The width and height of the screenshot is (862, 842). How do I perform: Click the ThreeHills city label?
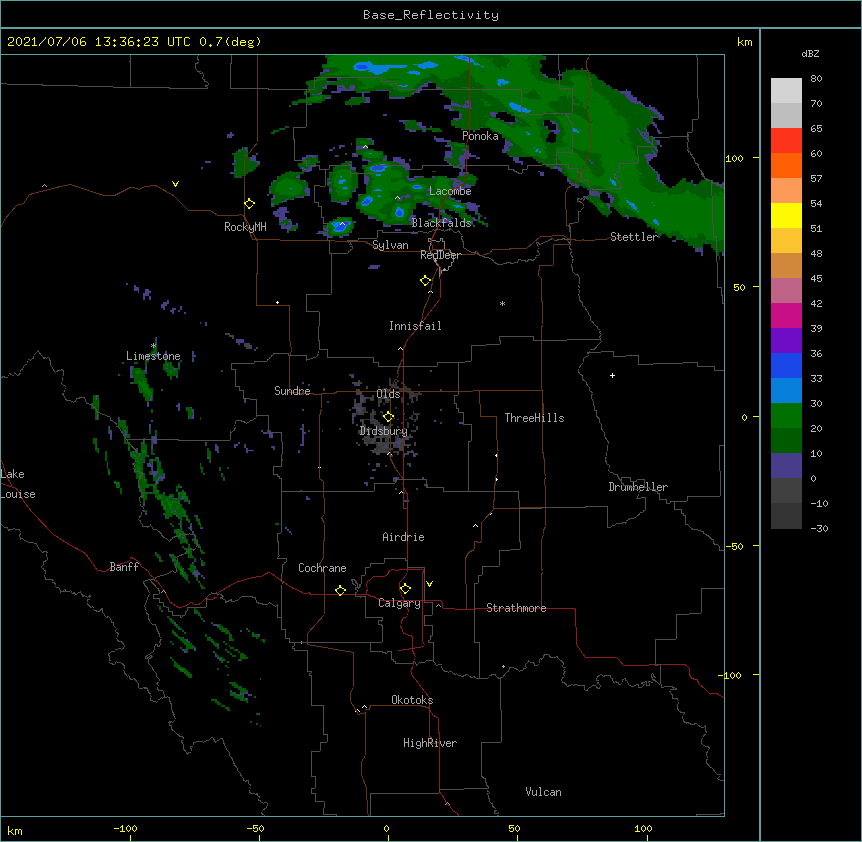point(534,418)
